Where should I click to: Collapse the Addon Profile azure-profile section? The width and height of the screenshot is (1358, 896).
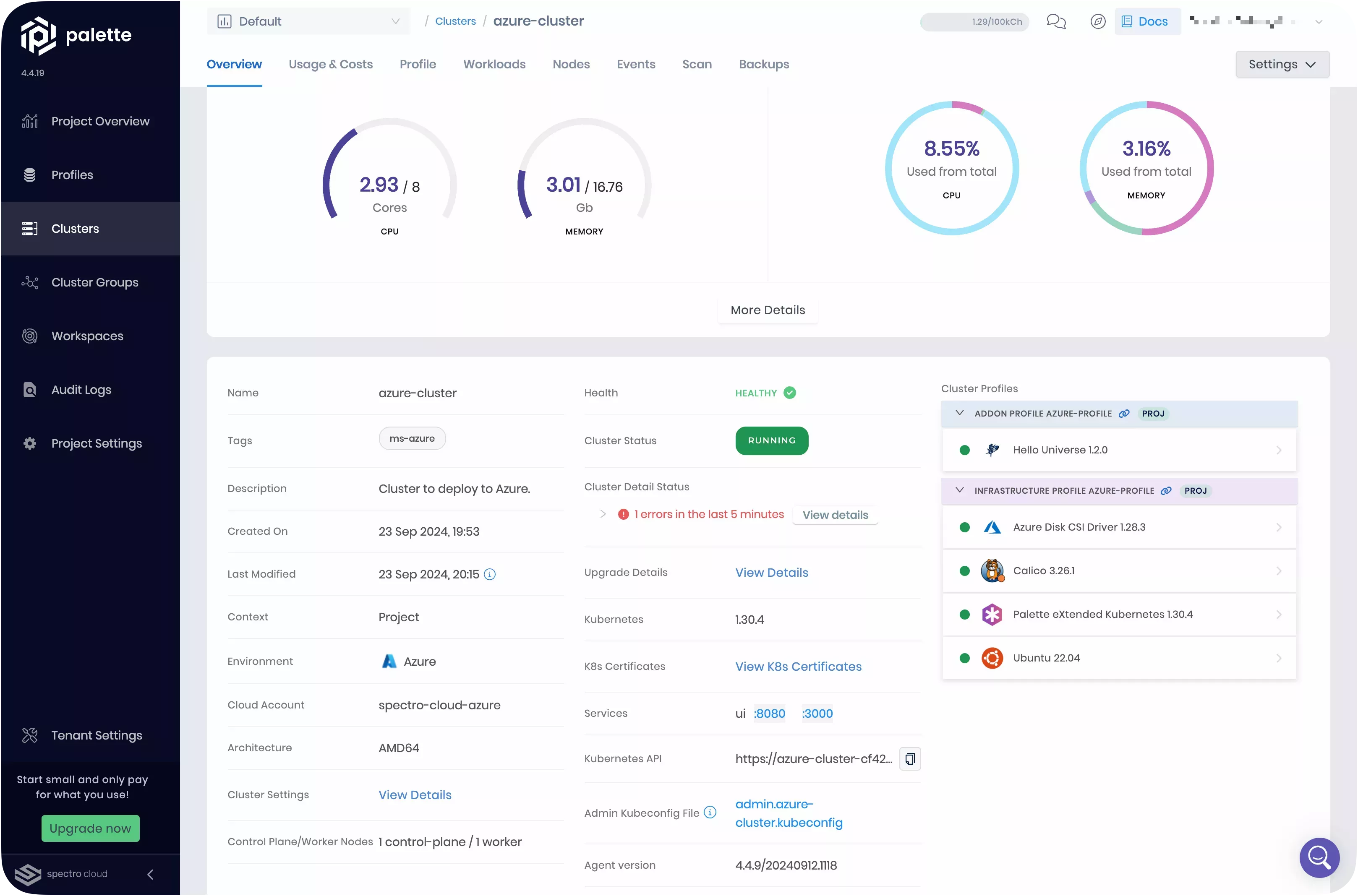tap(959, 413)
